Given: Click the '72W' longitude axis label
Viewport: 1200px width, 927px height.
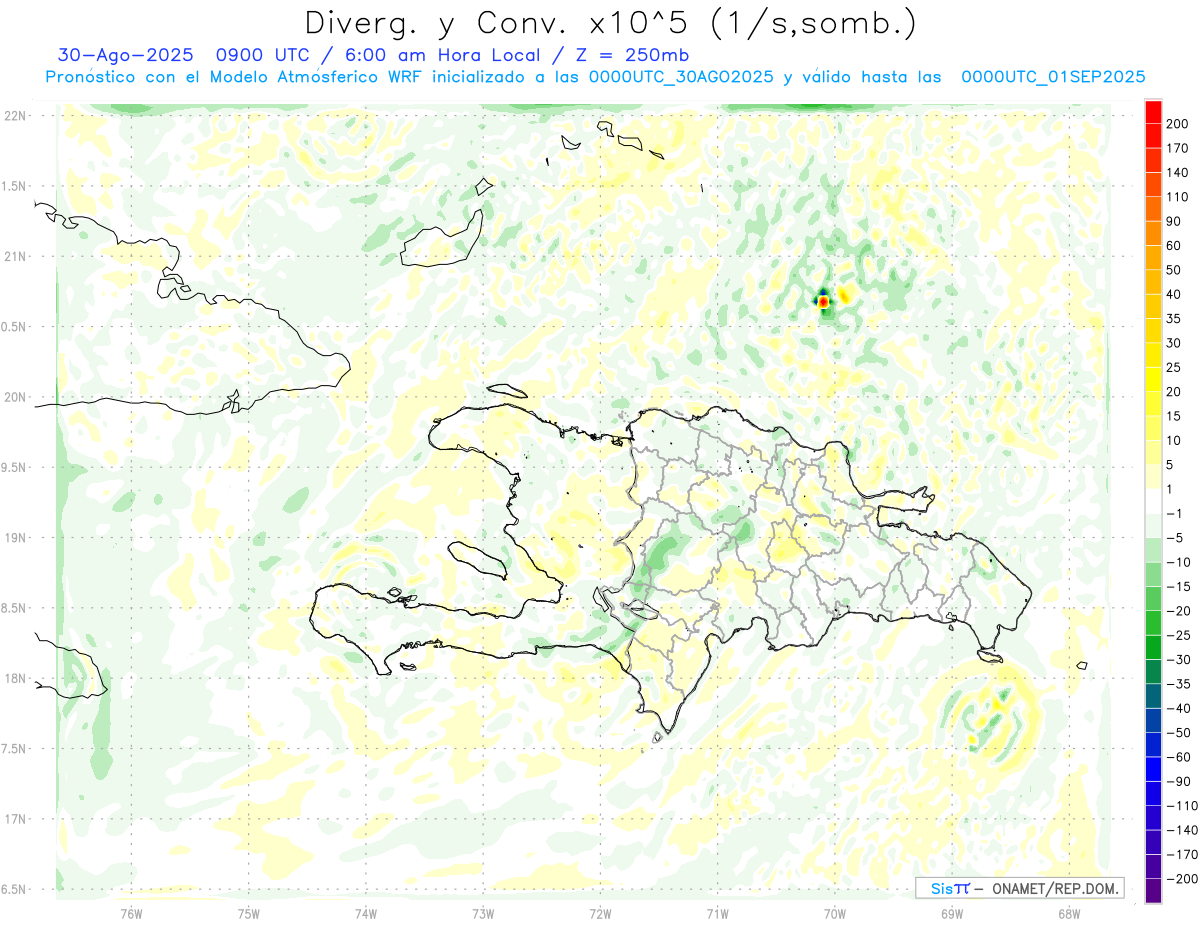Looking at the screenshot, I should 600,914.
